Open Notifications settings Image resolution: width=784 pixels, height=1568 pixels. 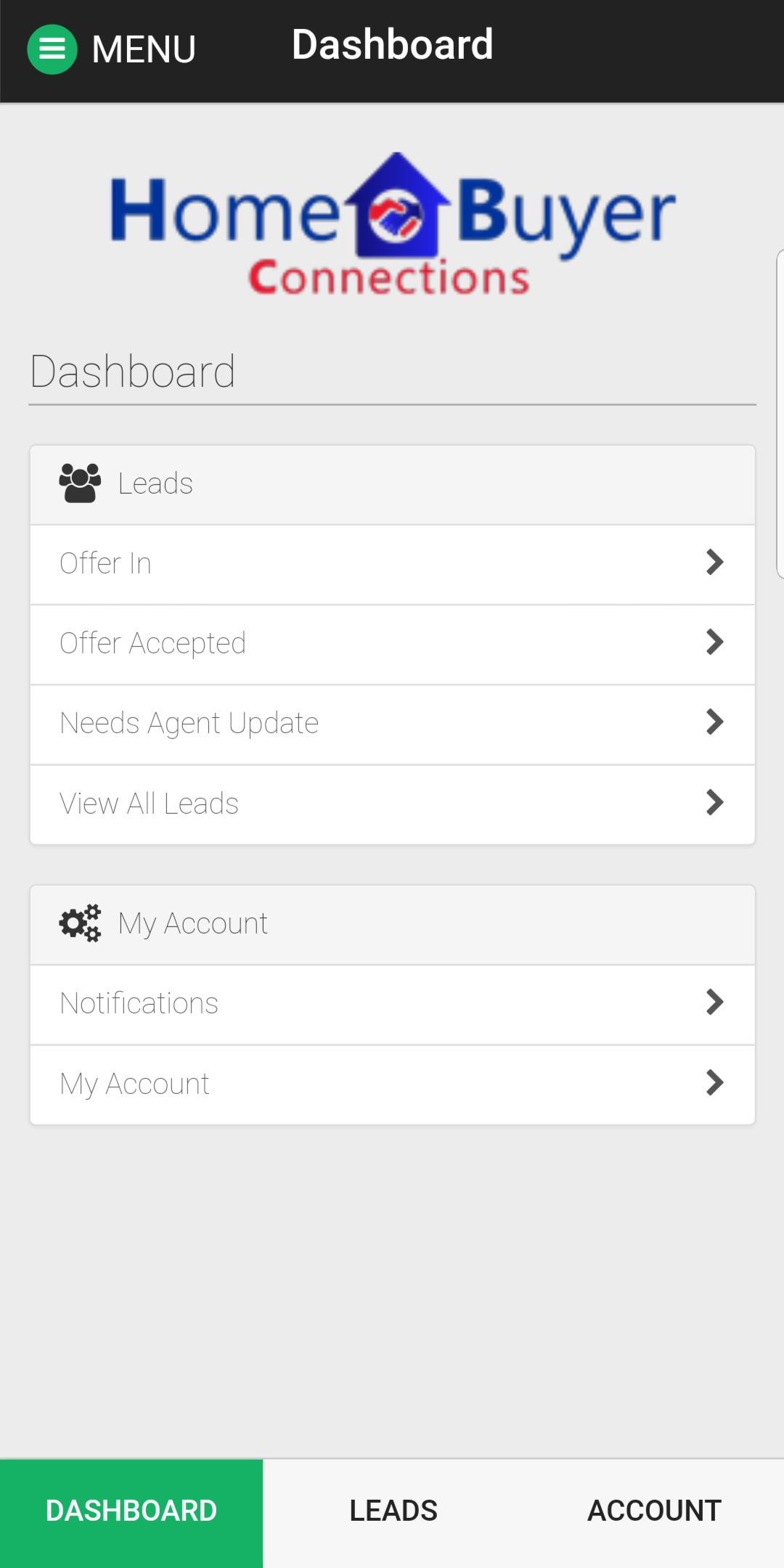139,1003
